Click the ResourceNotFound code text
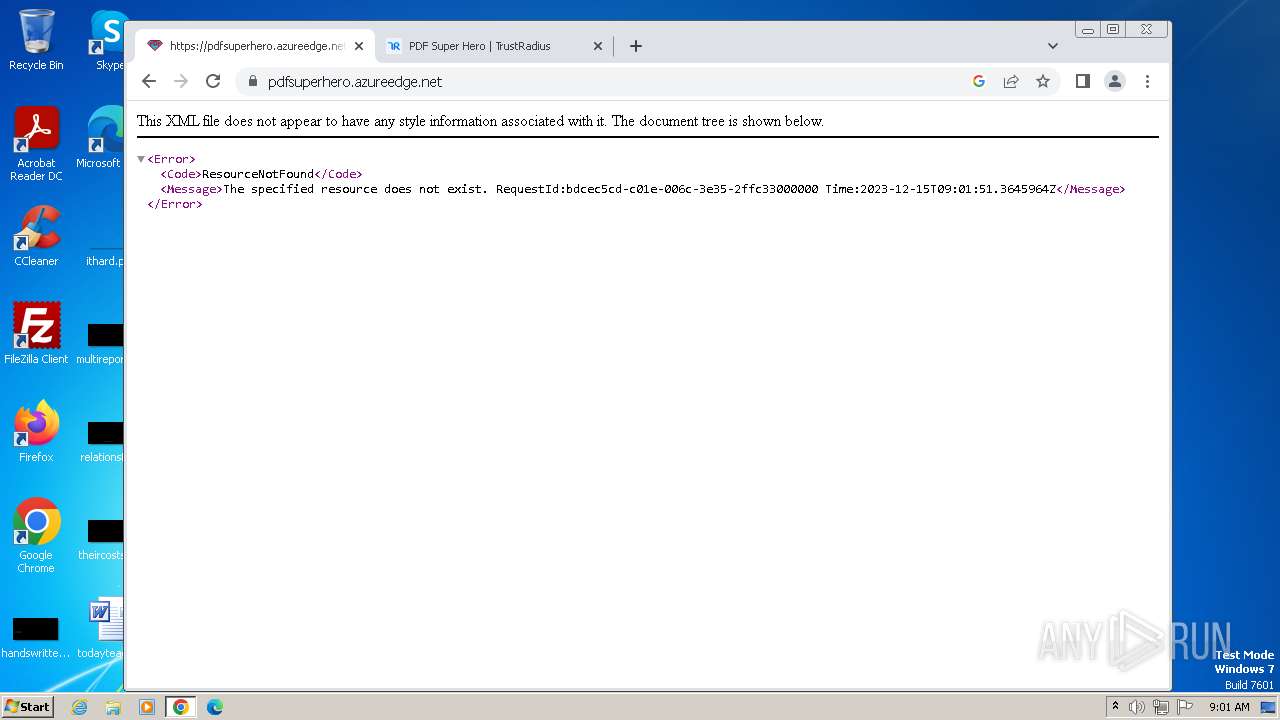 tap(258, 174)
